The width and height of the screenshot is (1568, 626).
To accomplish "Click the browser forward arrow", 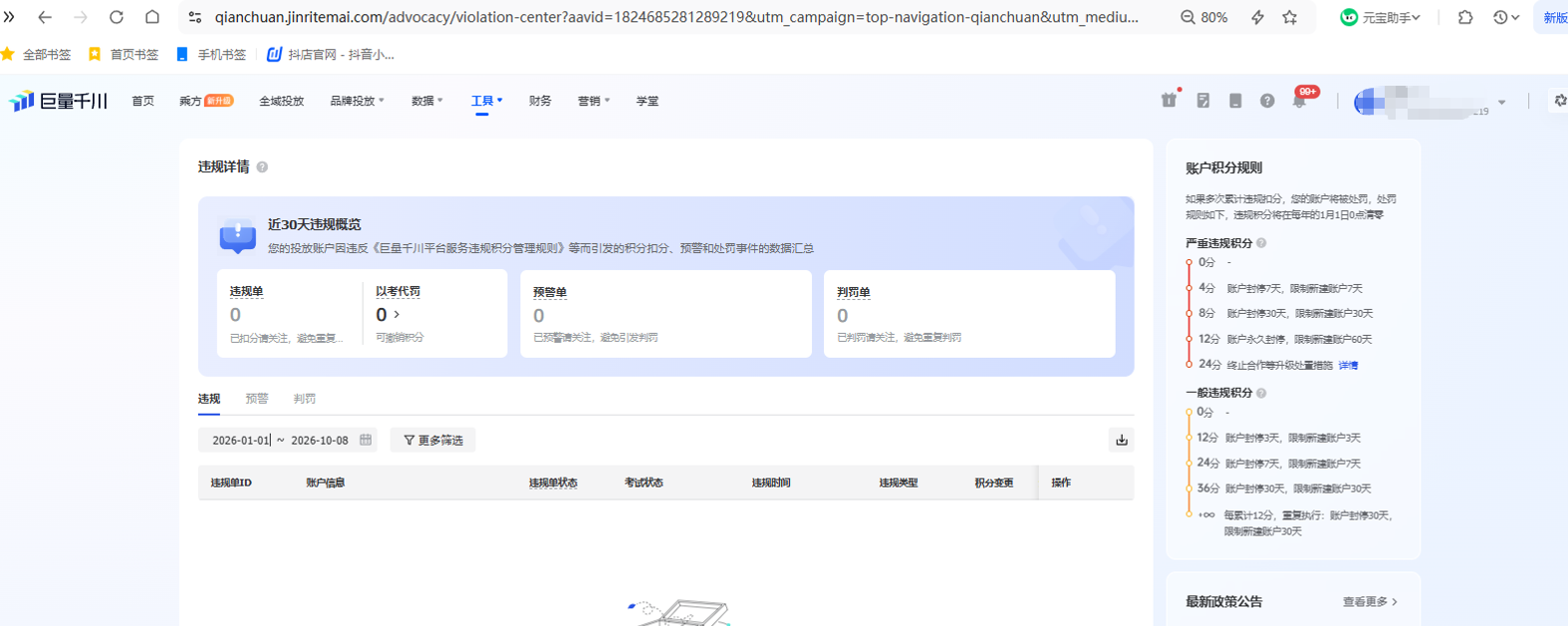I will pos(81,17).
